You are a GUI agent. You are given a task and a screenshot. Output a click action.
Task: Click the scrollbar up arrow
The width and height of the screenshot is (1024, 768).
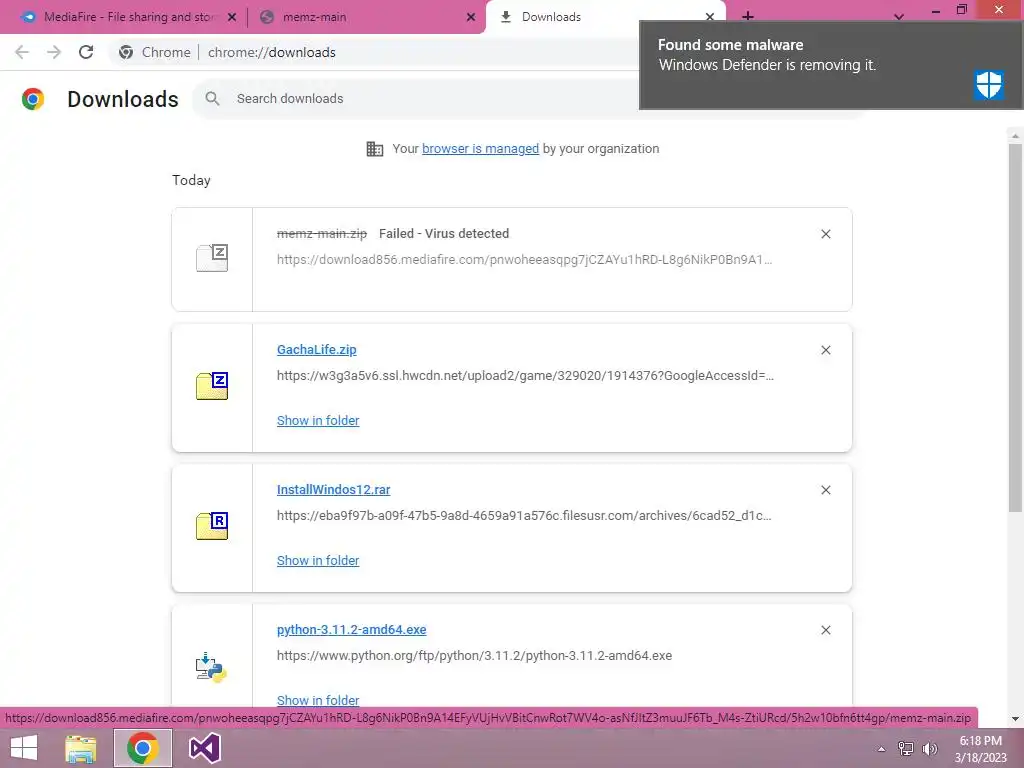coord(1015,136)
